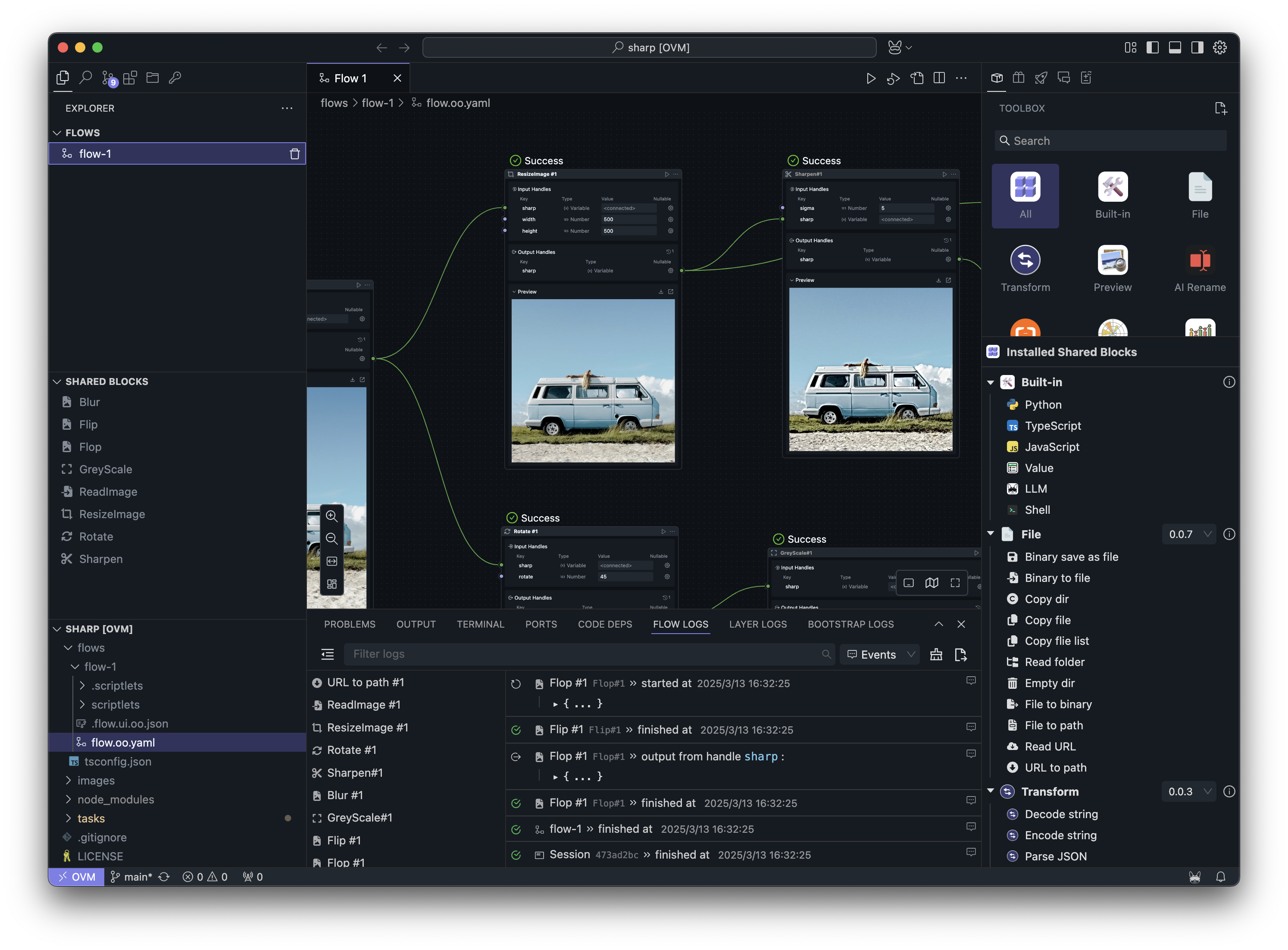Open Source Control in the activity bar
This screenshot has height=950, width=1288.
tap(108, 78)
